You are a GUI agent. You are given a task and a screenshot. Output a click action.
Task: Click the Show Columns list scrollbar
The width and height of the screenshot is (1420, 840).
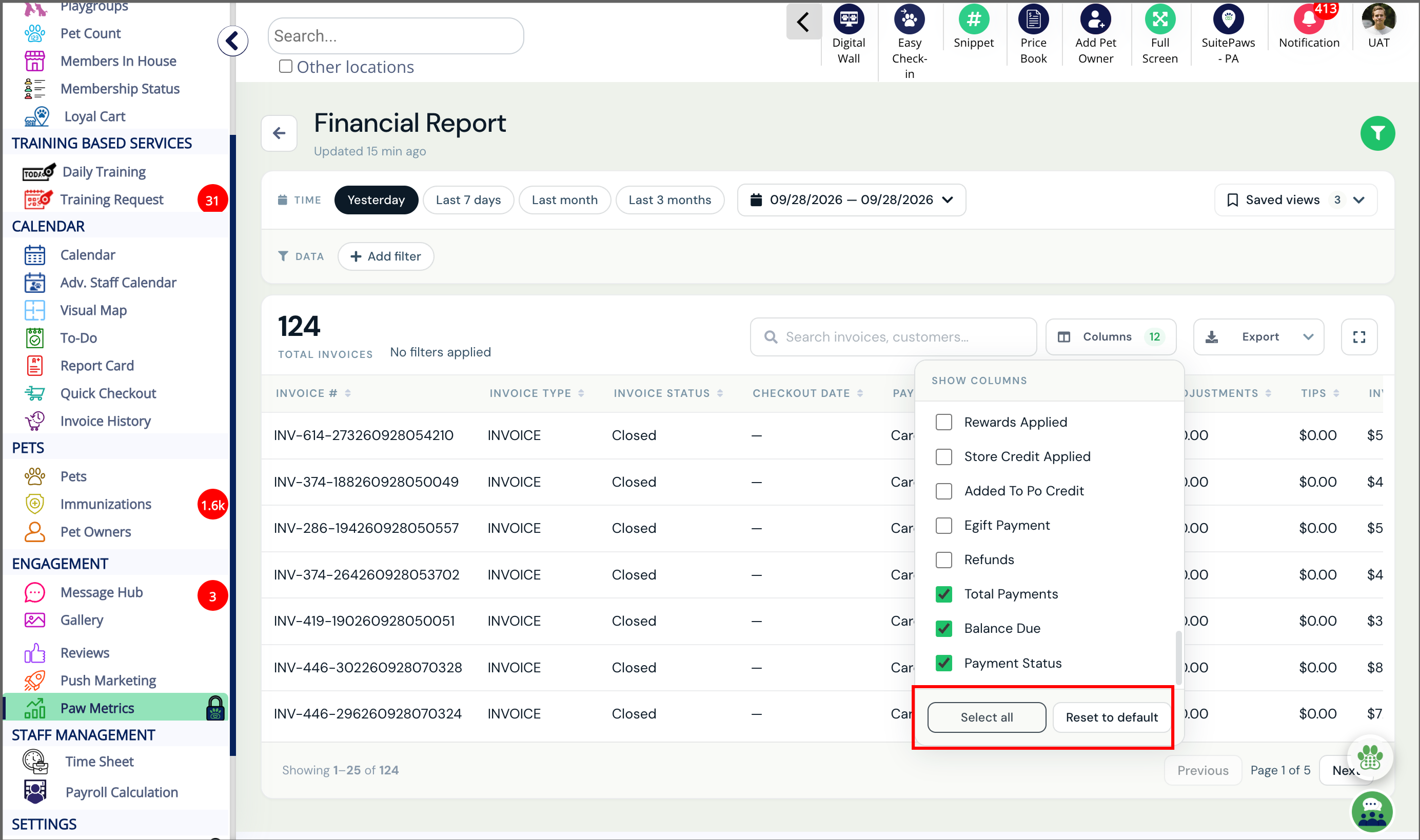click(1179, 658)
